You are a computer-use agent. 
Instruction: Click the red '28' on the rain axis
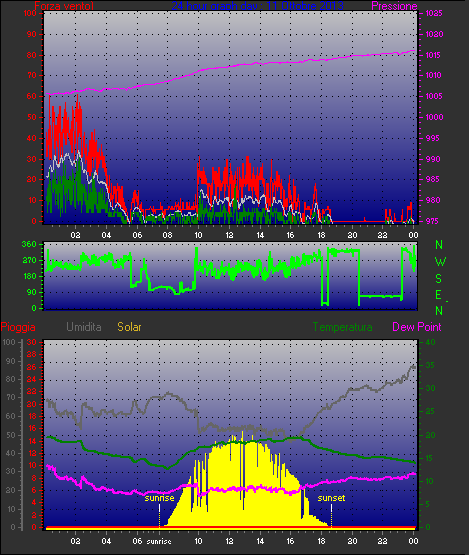pos(32,354)
